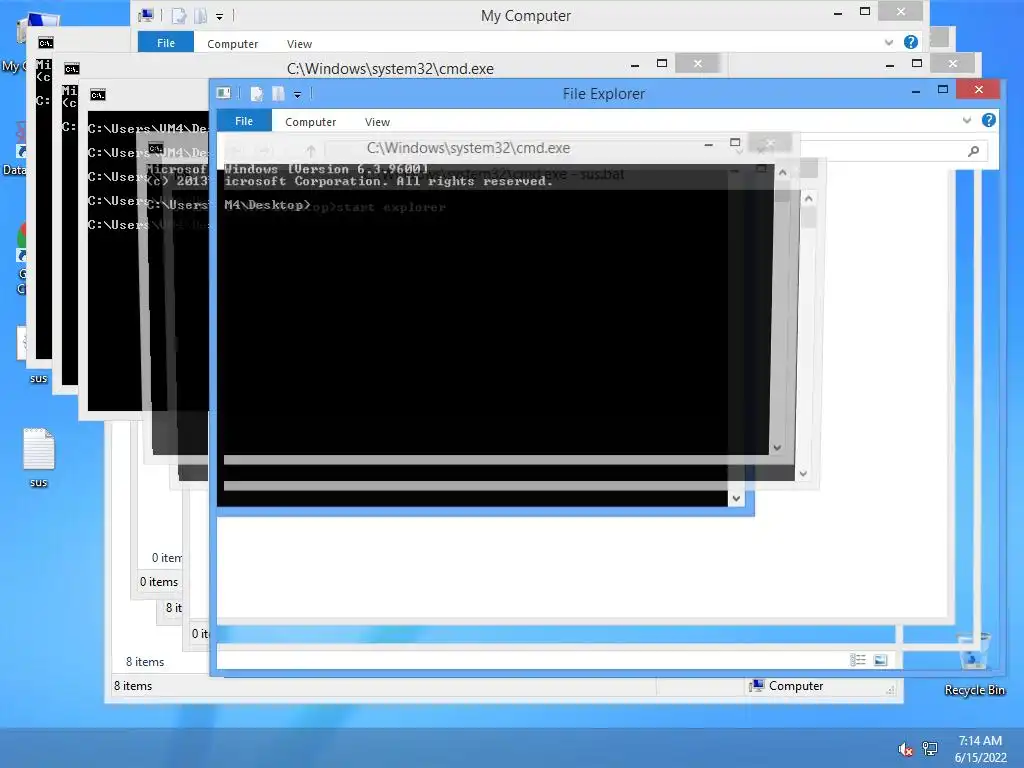Switch to View tab in File Explorer window

click(x=377, y=122)
